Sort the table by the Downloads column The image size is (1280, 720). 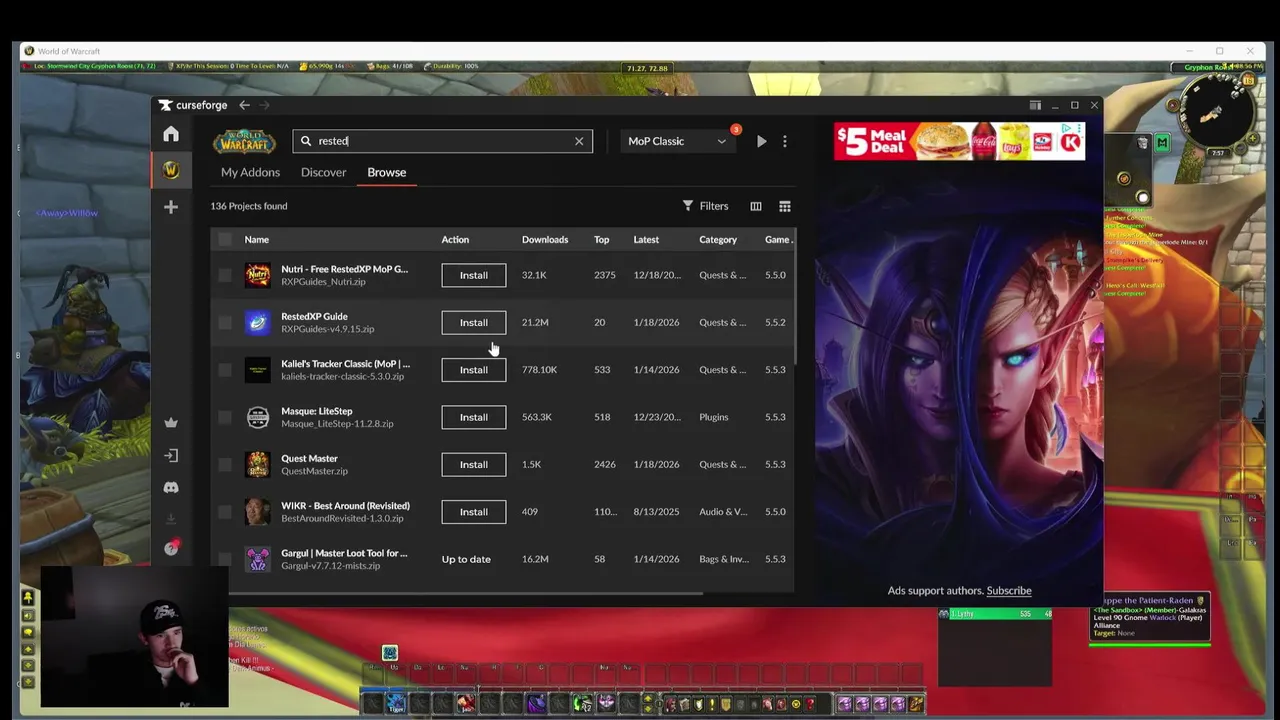click(545, 239)
